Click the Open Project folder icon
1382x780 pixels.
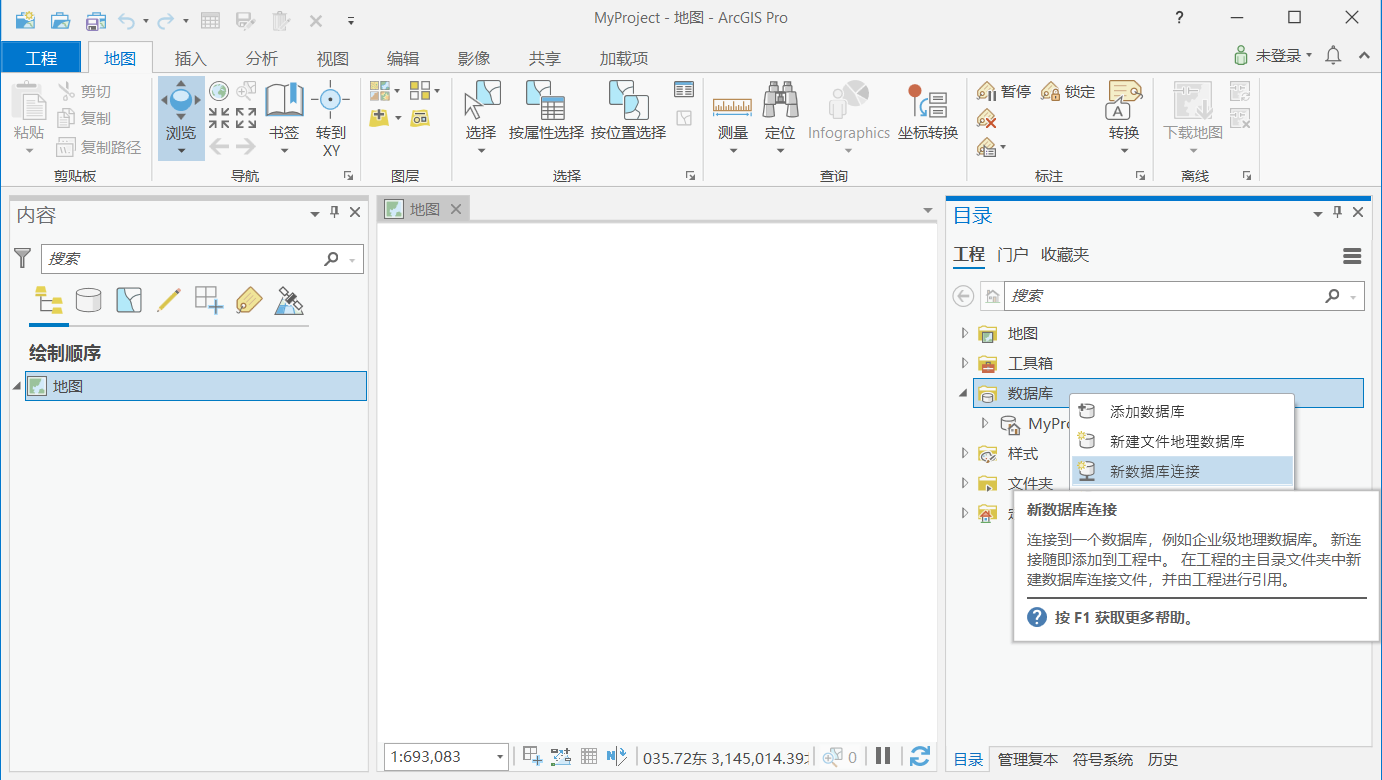pos(60,19)
